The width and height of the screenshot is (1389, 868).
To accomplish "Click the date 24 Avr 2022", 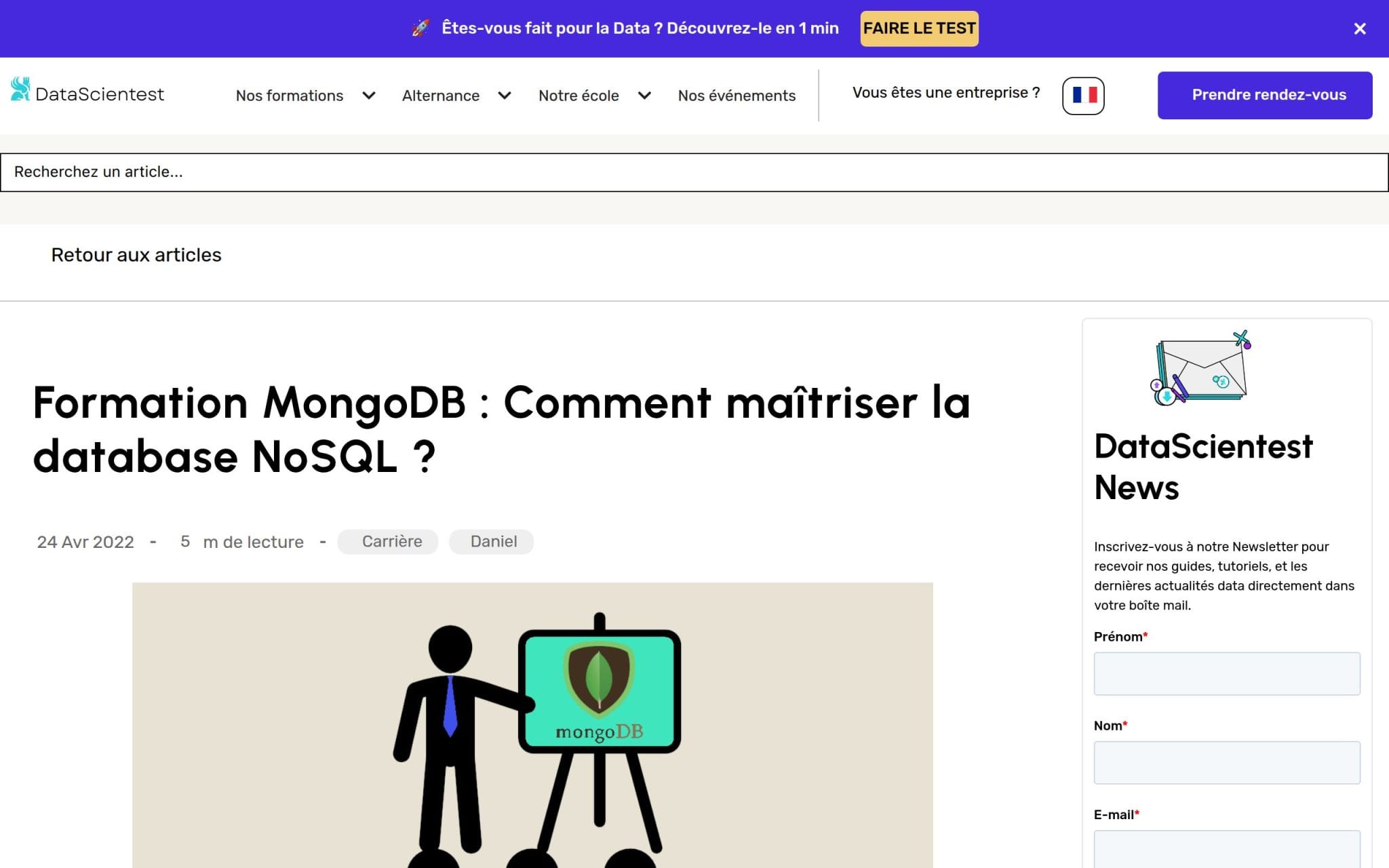I will 85,542.
